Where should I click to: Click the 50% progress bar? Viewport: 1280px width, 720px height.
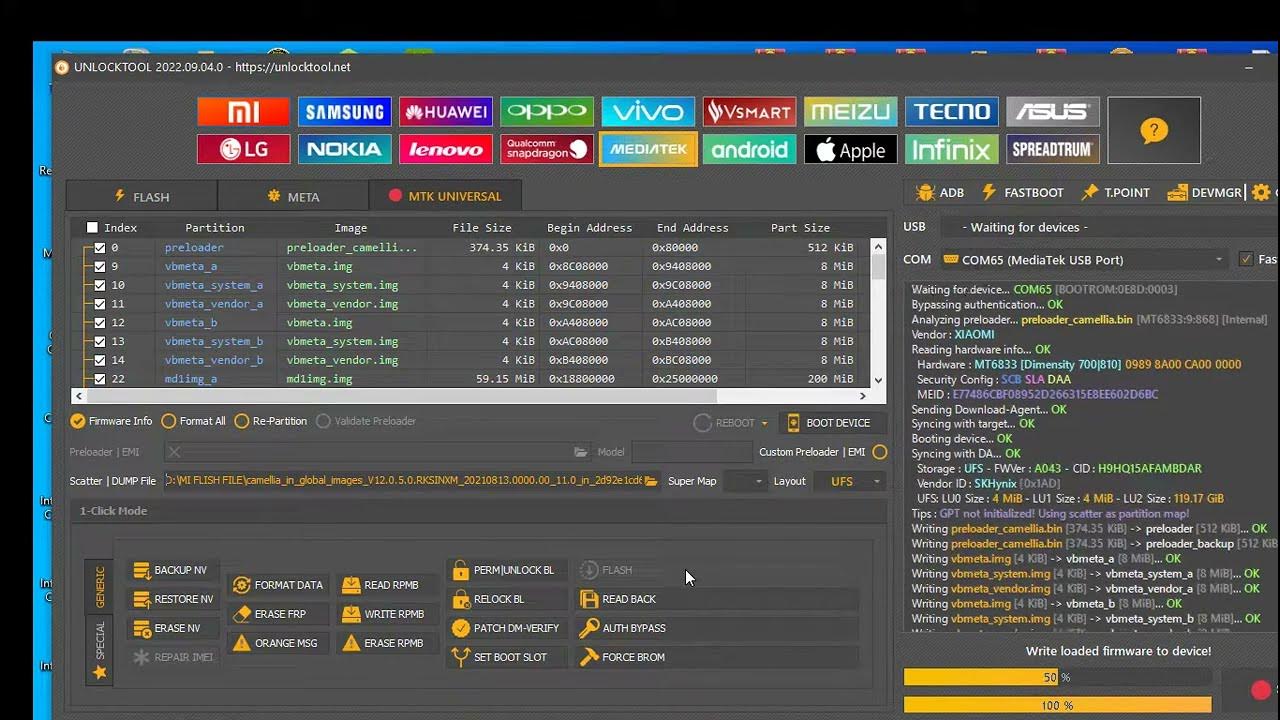pos(1057,677)
